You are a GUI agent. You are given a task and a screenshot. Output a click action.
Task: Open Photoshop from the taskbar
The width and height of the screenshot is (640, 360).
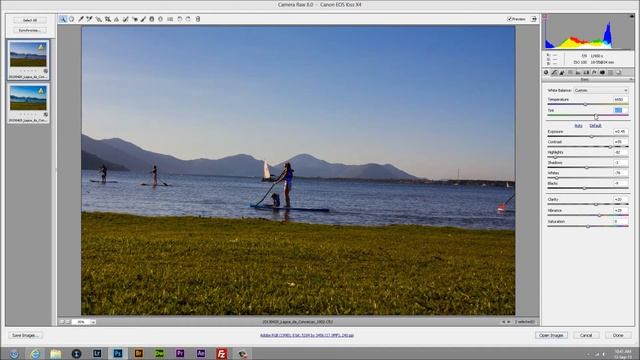coord(118,353)
